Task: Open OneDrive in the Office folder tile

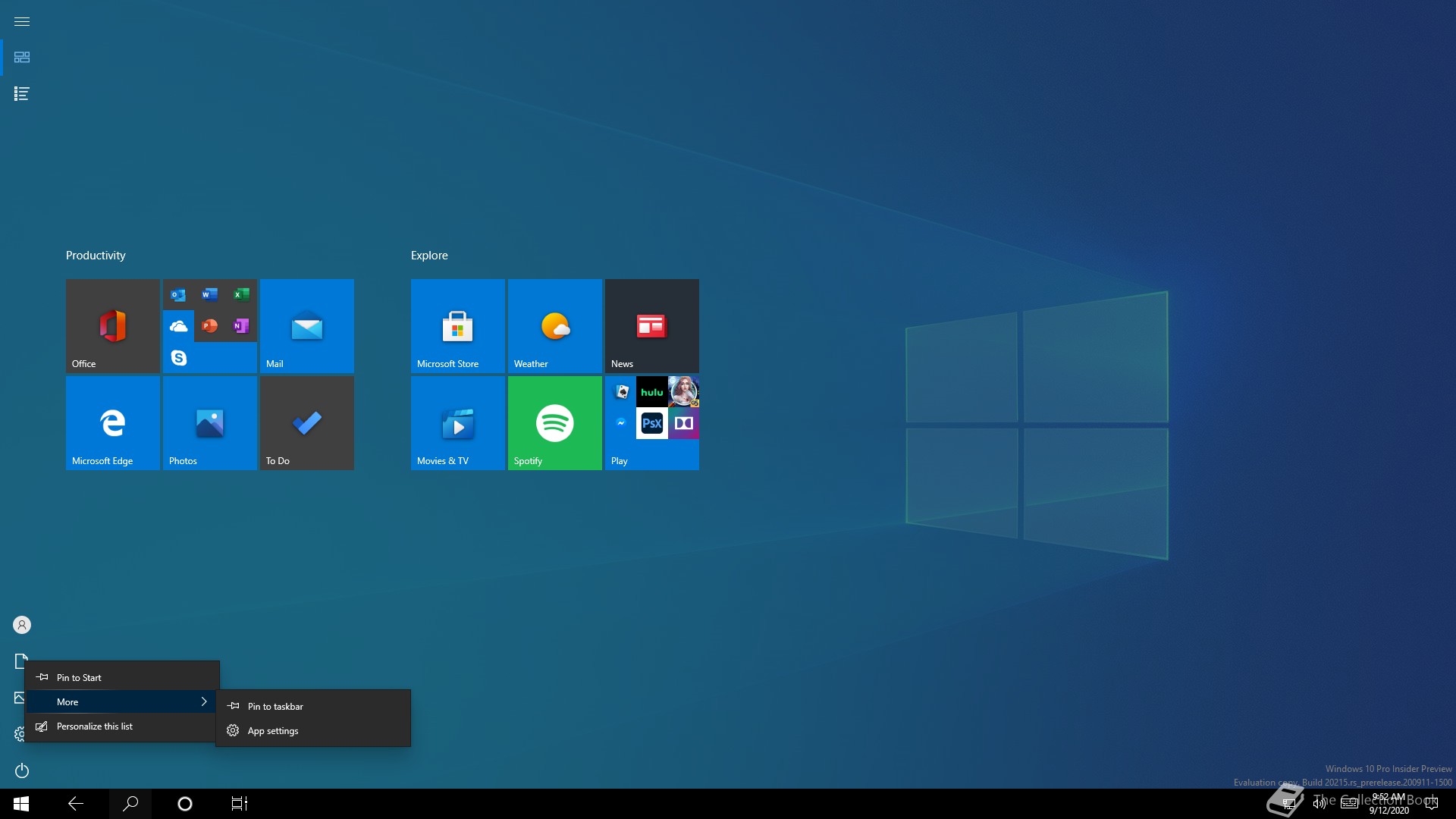Action: (178, 326)
